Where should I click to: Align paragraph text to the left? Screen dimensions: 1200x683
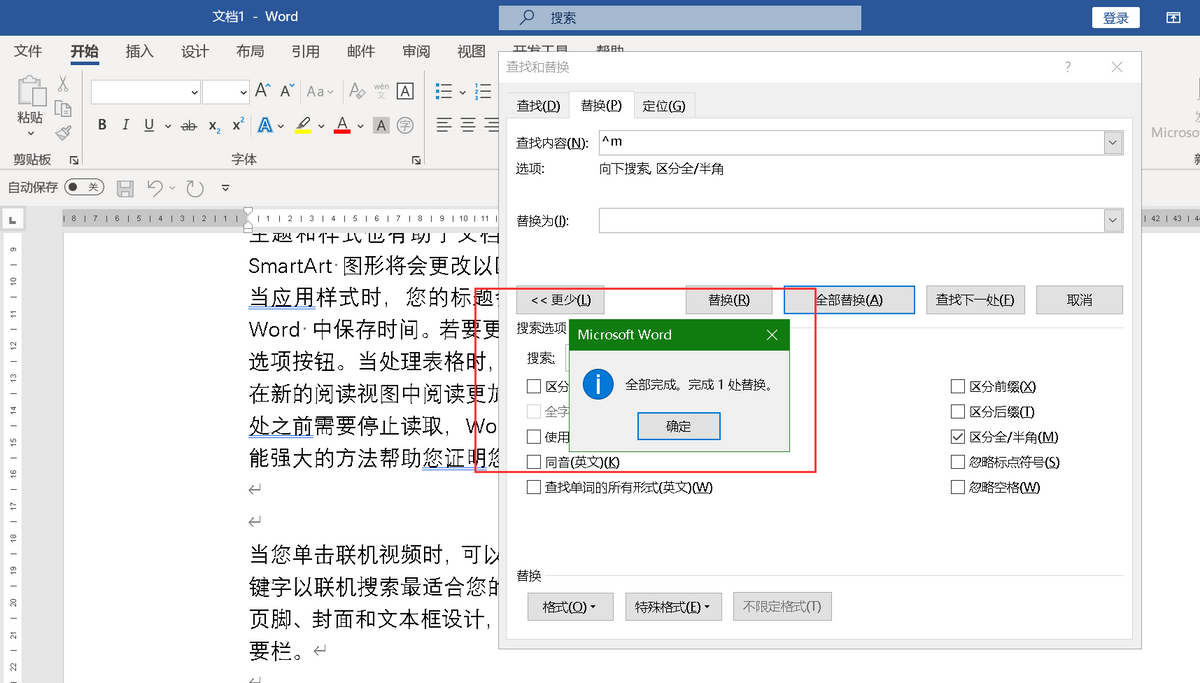click(x=444, y=126)
